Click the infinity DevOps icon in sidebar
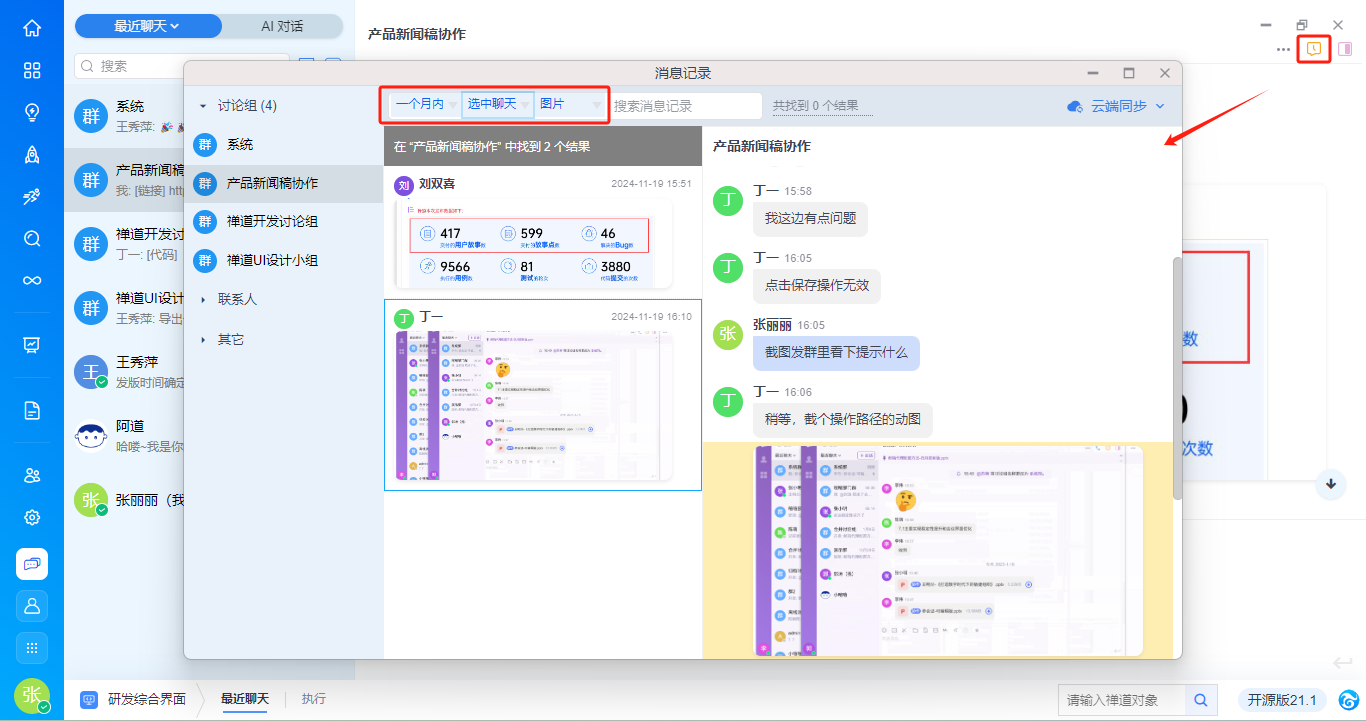1366x721 pixels. coord(32,280)
